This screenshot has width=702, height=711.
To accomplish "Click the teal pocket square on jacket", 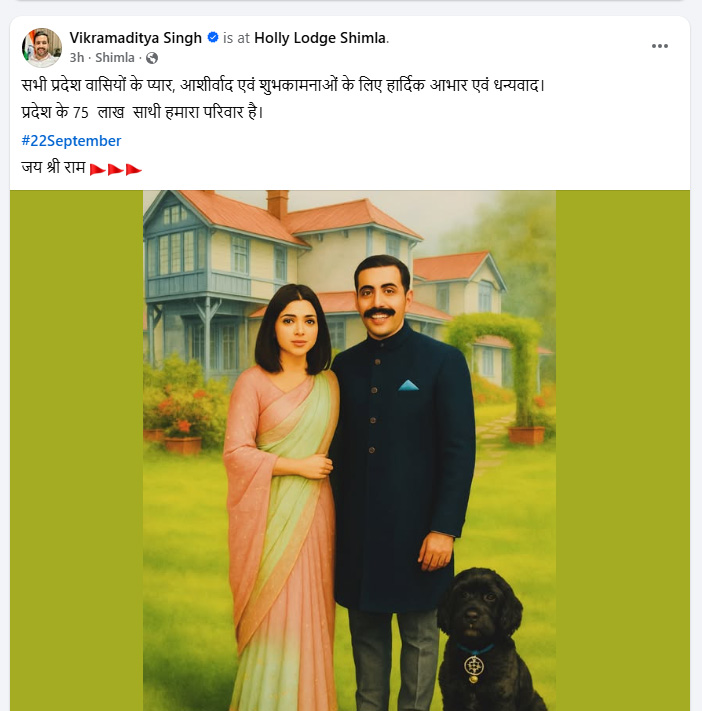I will click(x=408, y=385).
